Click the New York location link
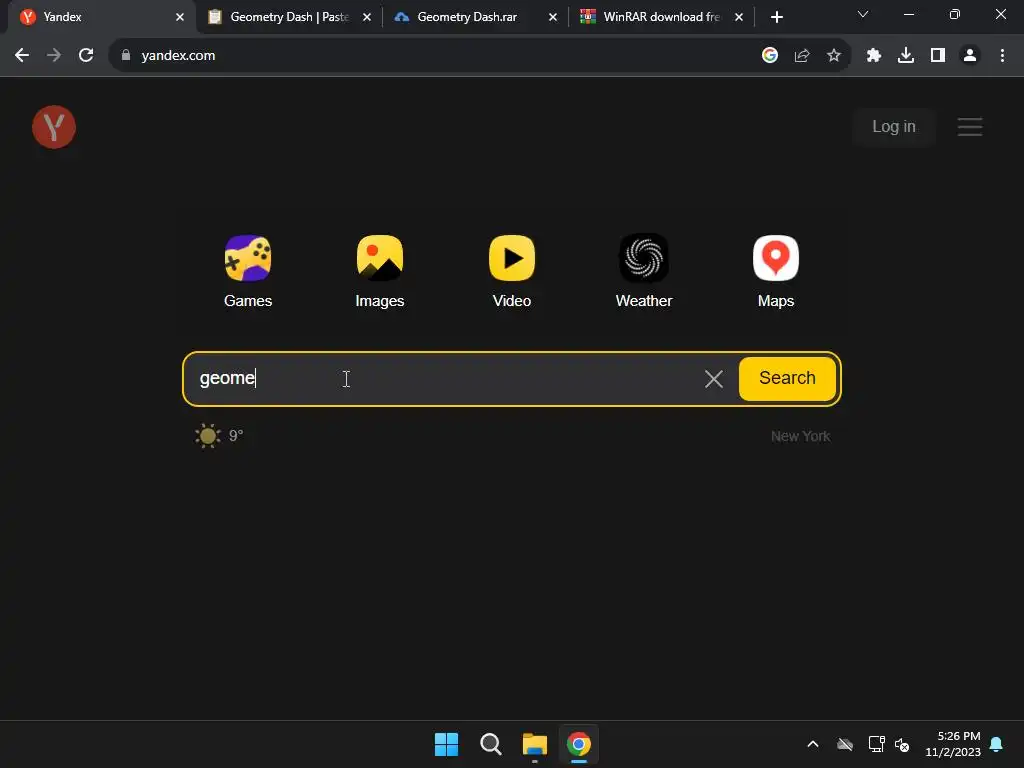 [800, 436]
